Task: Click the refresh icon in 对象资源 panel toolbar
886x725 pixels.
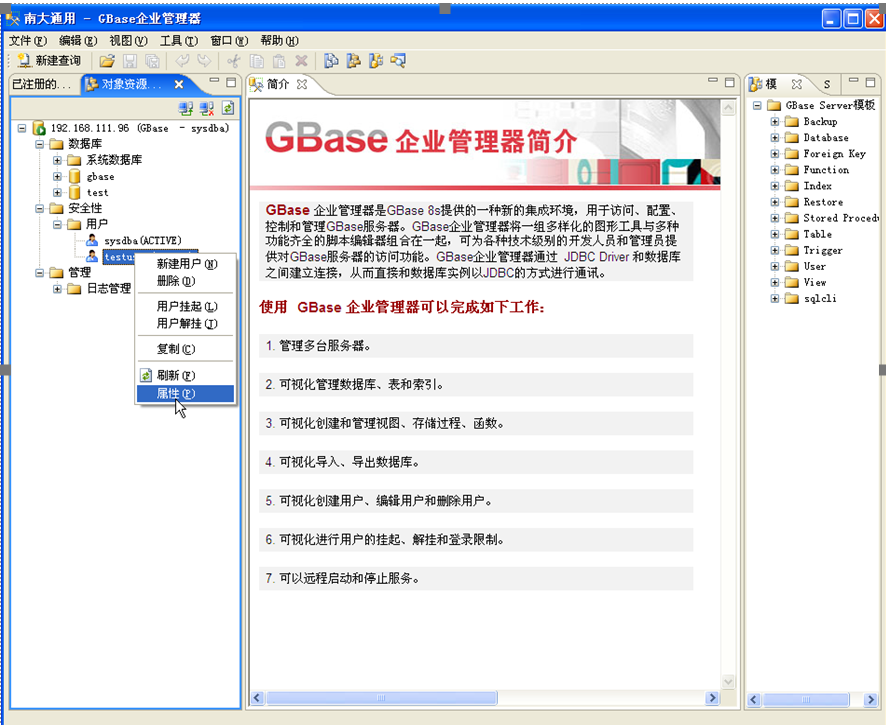Action: point(228,108)
